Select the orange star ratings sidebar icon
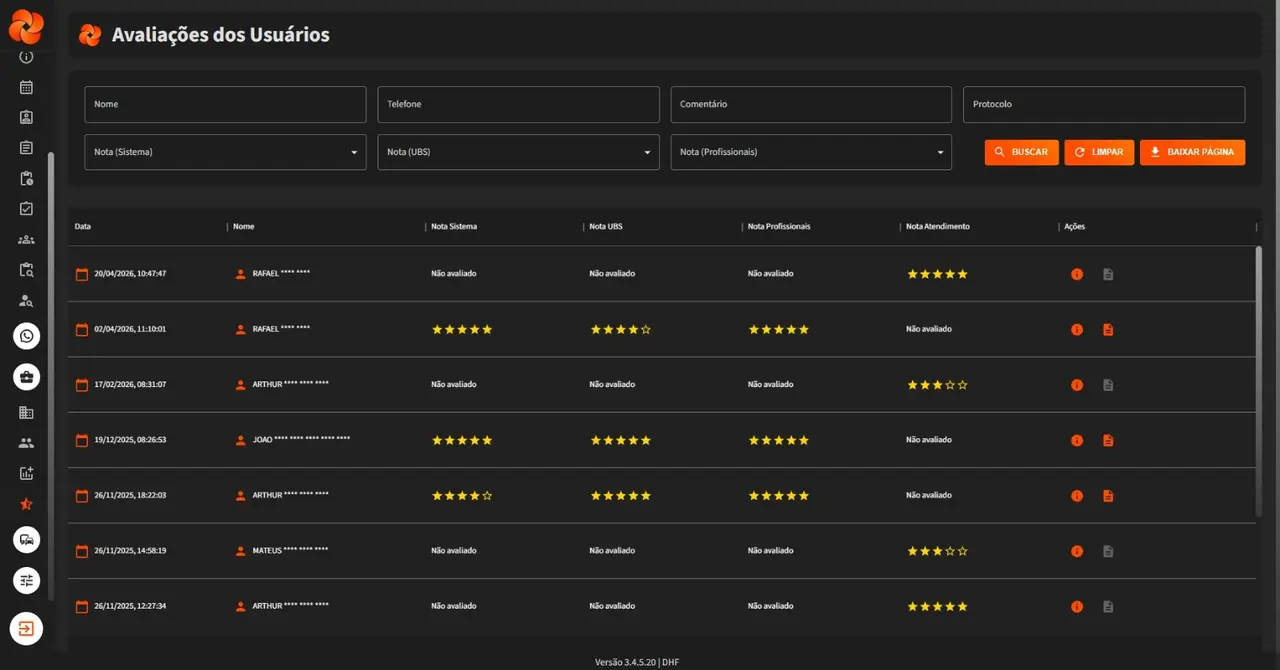The height and width of the screenshot is (670, 1280). (x=26, y=504)
